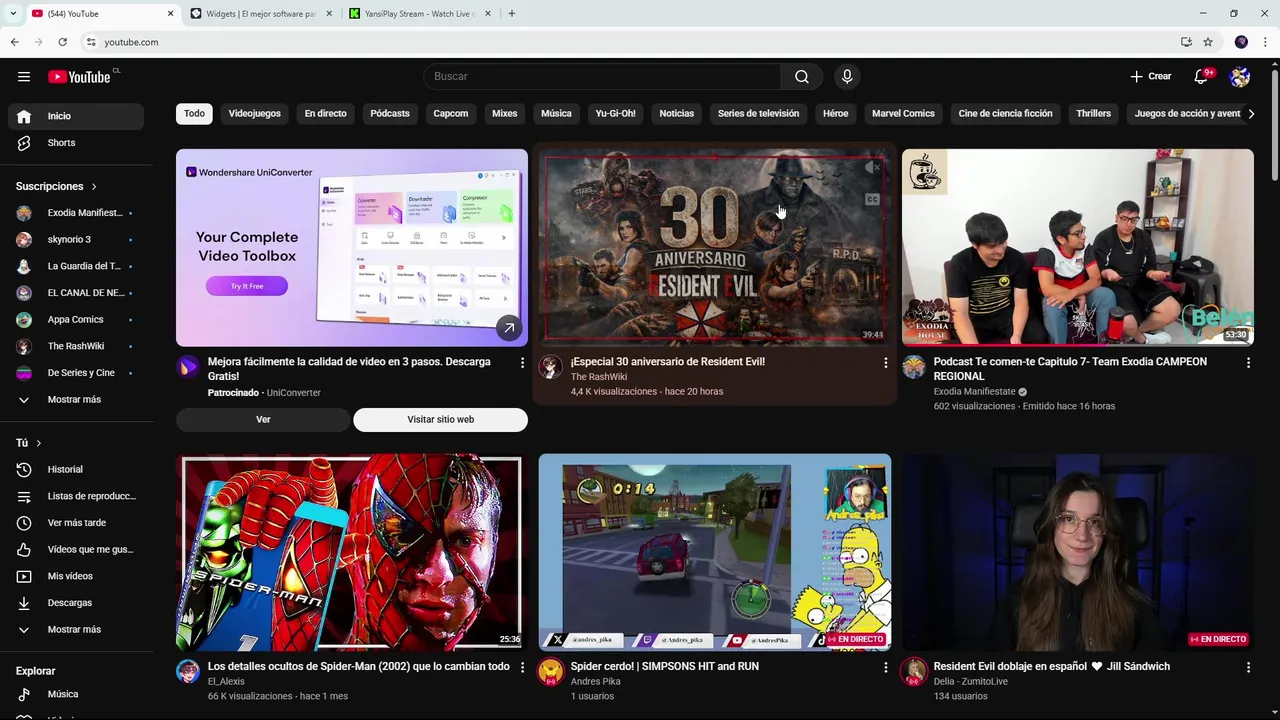1280x720 pixels.
Task: Open more options for UniConverter ad
Action: 522,363
